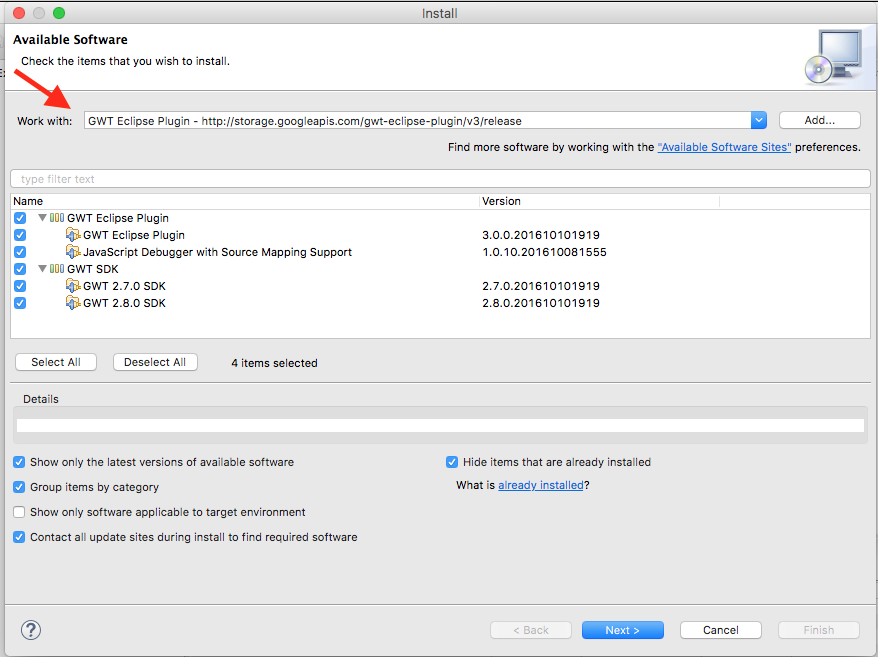
Task: Click the GWT 2.8.0 SDK feature icon
Action: pos(73,302)
